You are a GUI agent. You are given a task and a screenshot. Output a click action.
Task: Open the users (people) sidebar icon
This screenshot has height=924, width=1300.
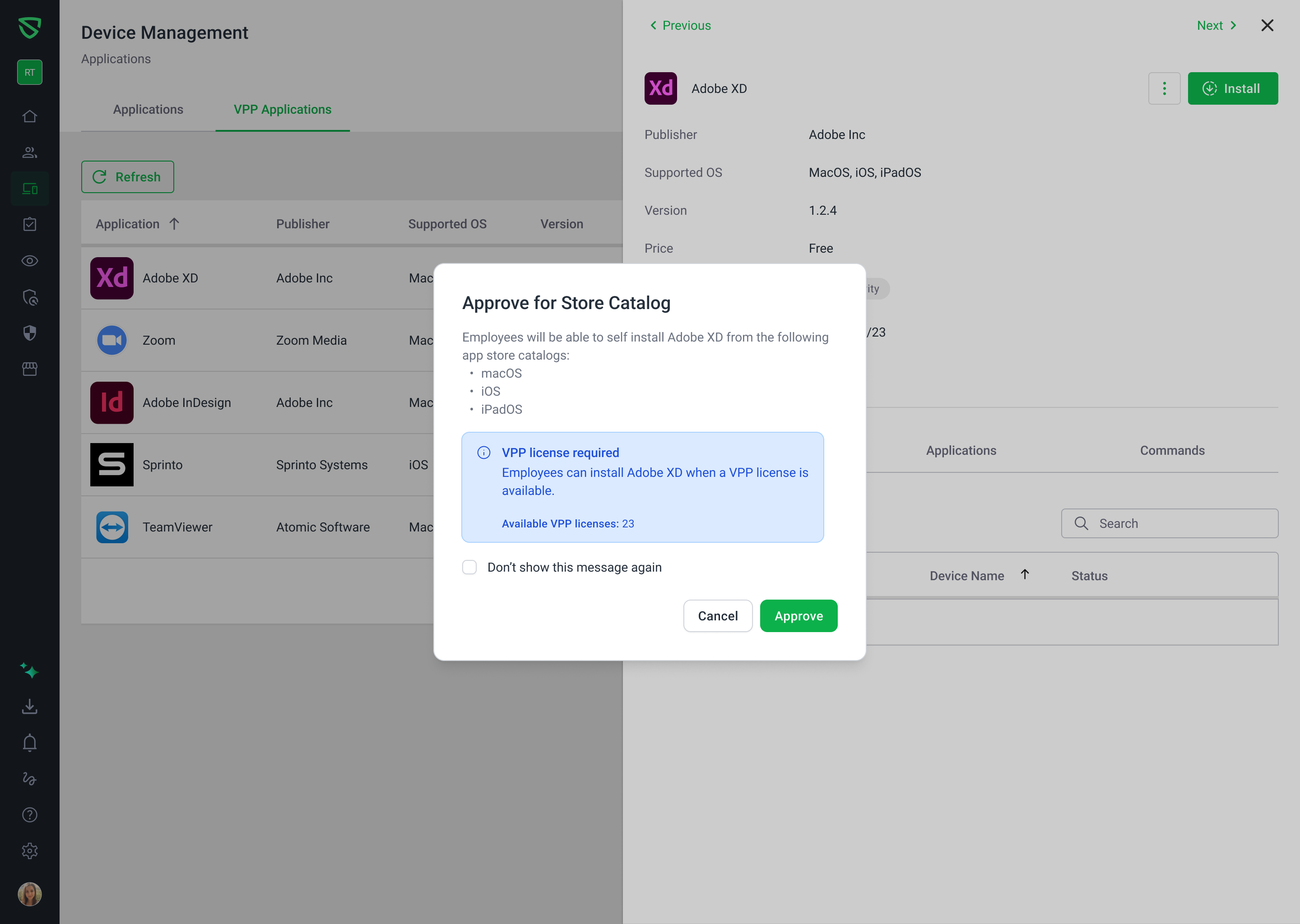point(30,152)
